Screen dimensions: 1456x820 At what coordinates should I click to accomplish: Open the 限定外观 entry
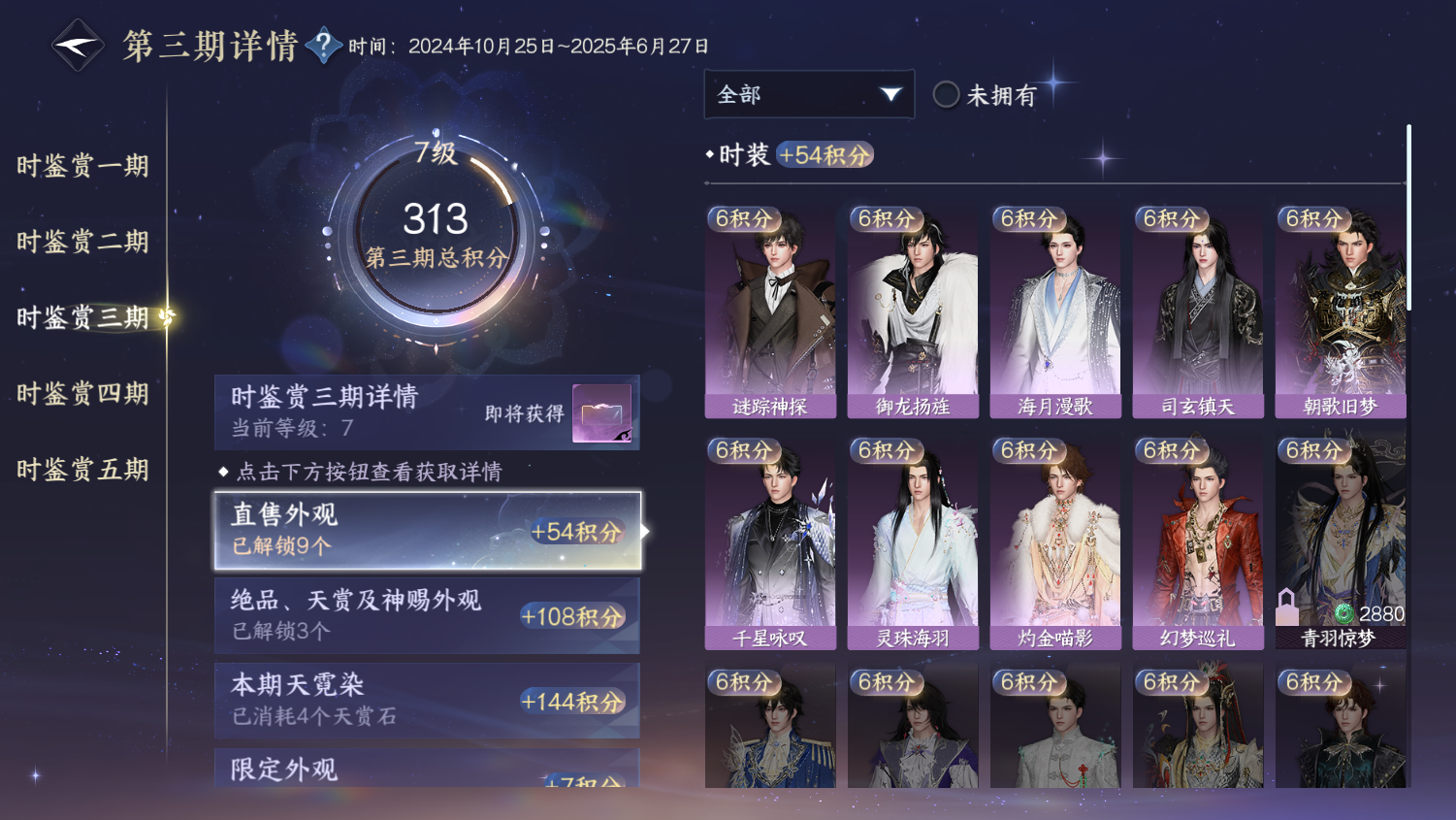[427, 768]
